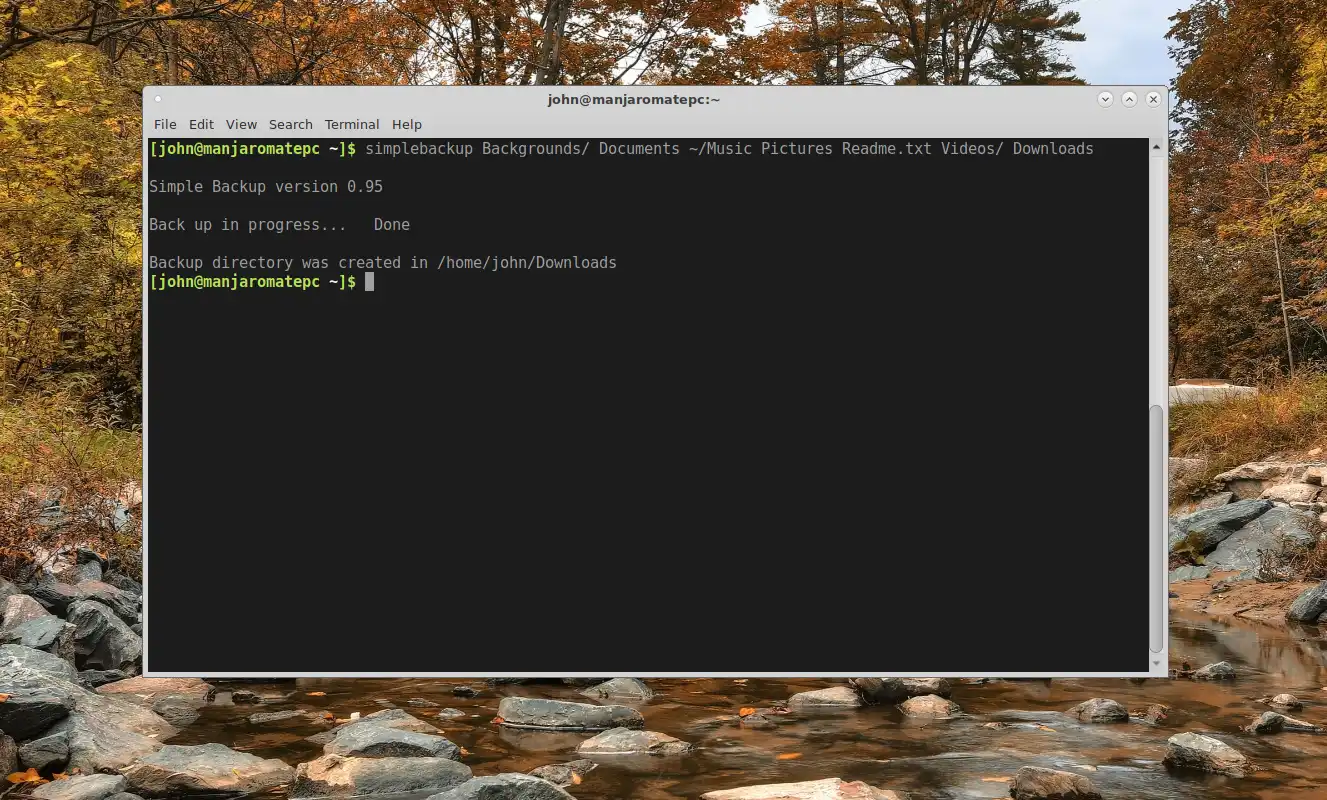The height and width of the screenshot is (800, 1327).
Task: Click the line Simple Backup version 0.95
Action: (x=266, y=187)
